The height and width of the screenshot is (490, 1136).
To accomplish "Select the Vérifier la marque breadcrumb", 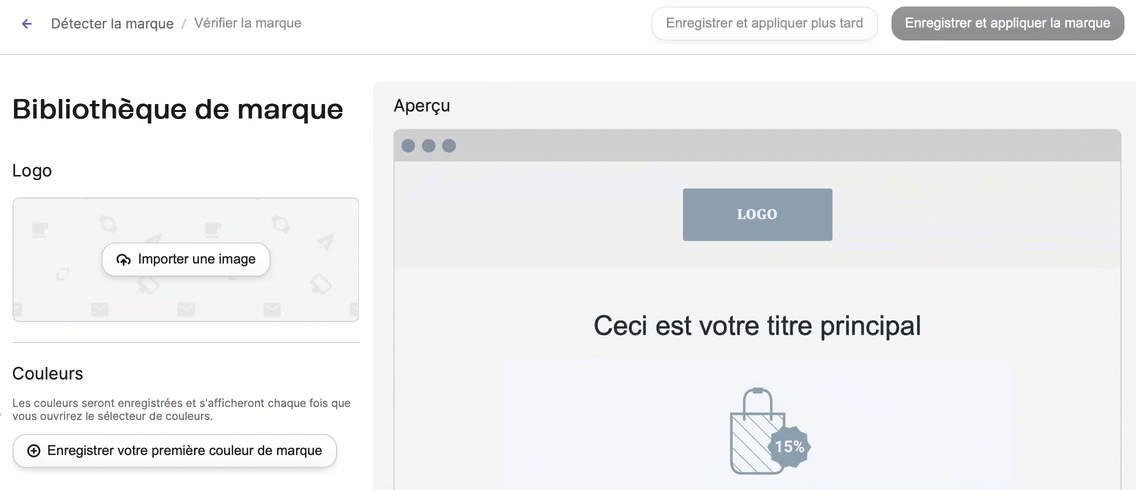I will (247, 23).
